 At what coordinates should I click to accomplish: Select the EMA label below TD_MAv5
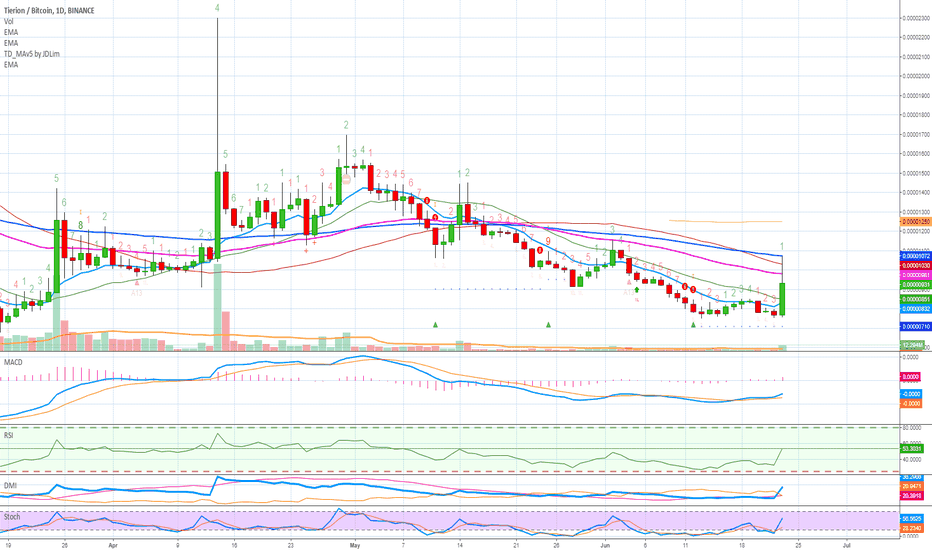(x=11, y=64)
